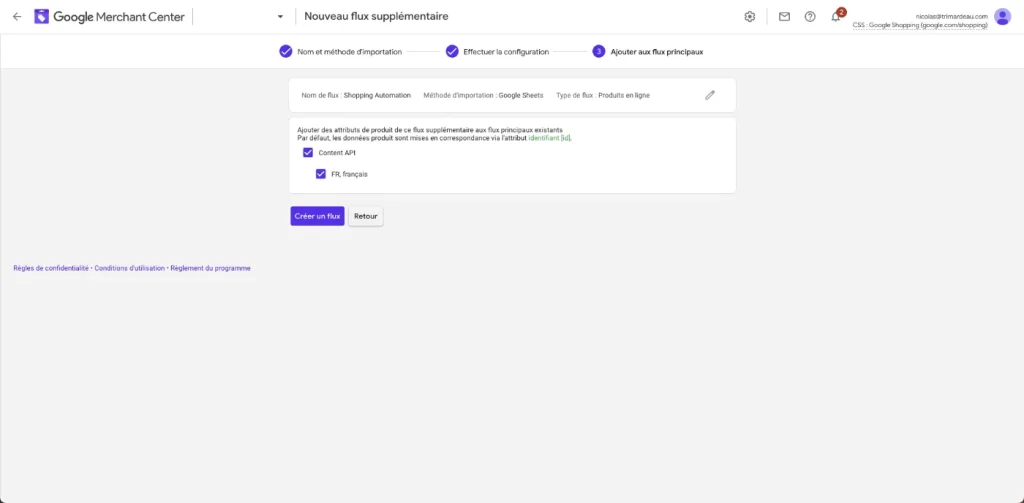Edit flux details with pencil icon

point(710,95)
